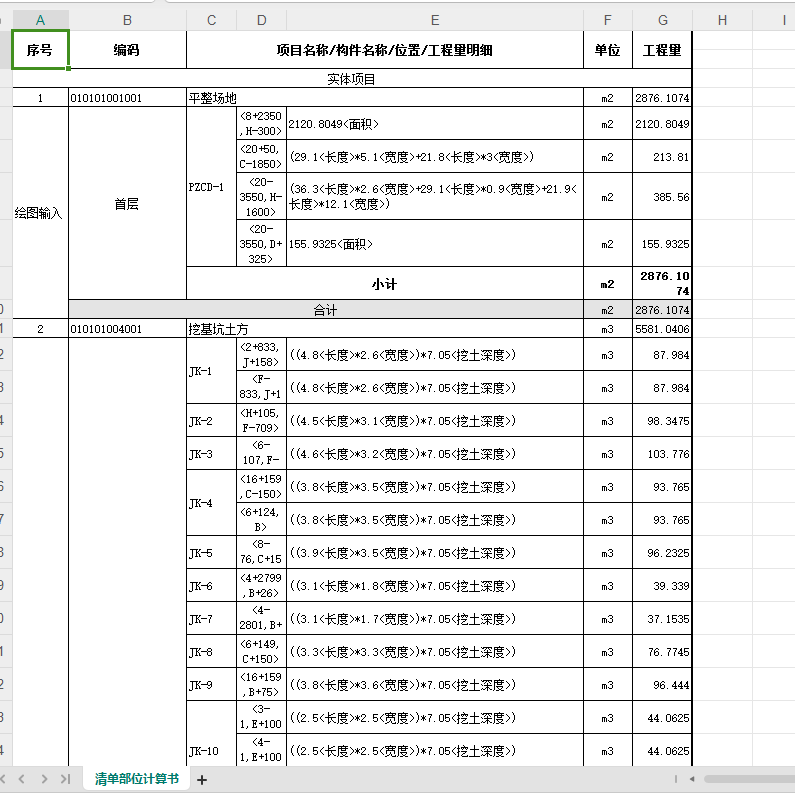Select the 155.9325<面积> cell
This screenshot has height=793, width=795.
[x=435, y=244]
